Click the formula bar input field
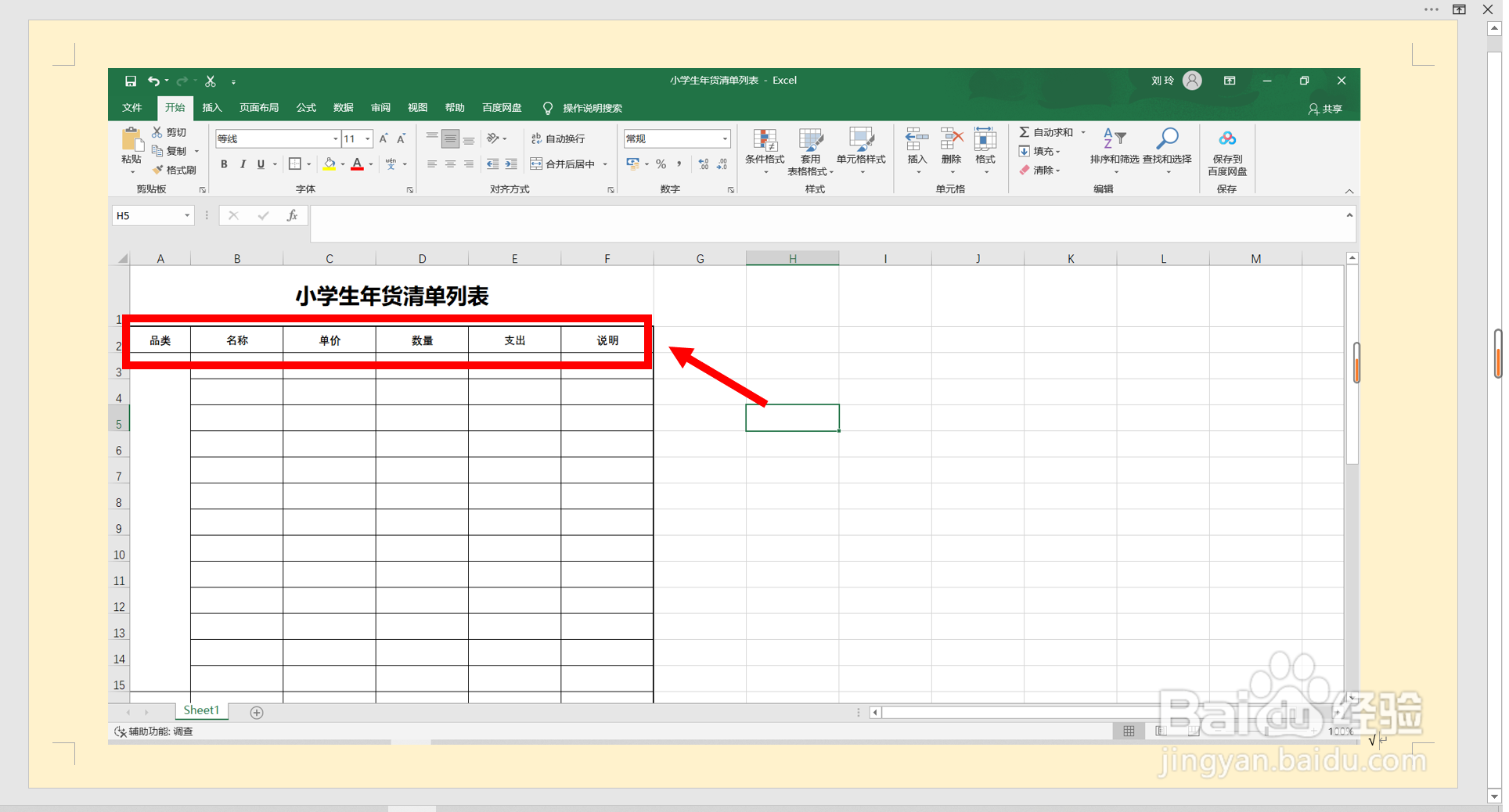1509x812 pixels. click(833, 224)
